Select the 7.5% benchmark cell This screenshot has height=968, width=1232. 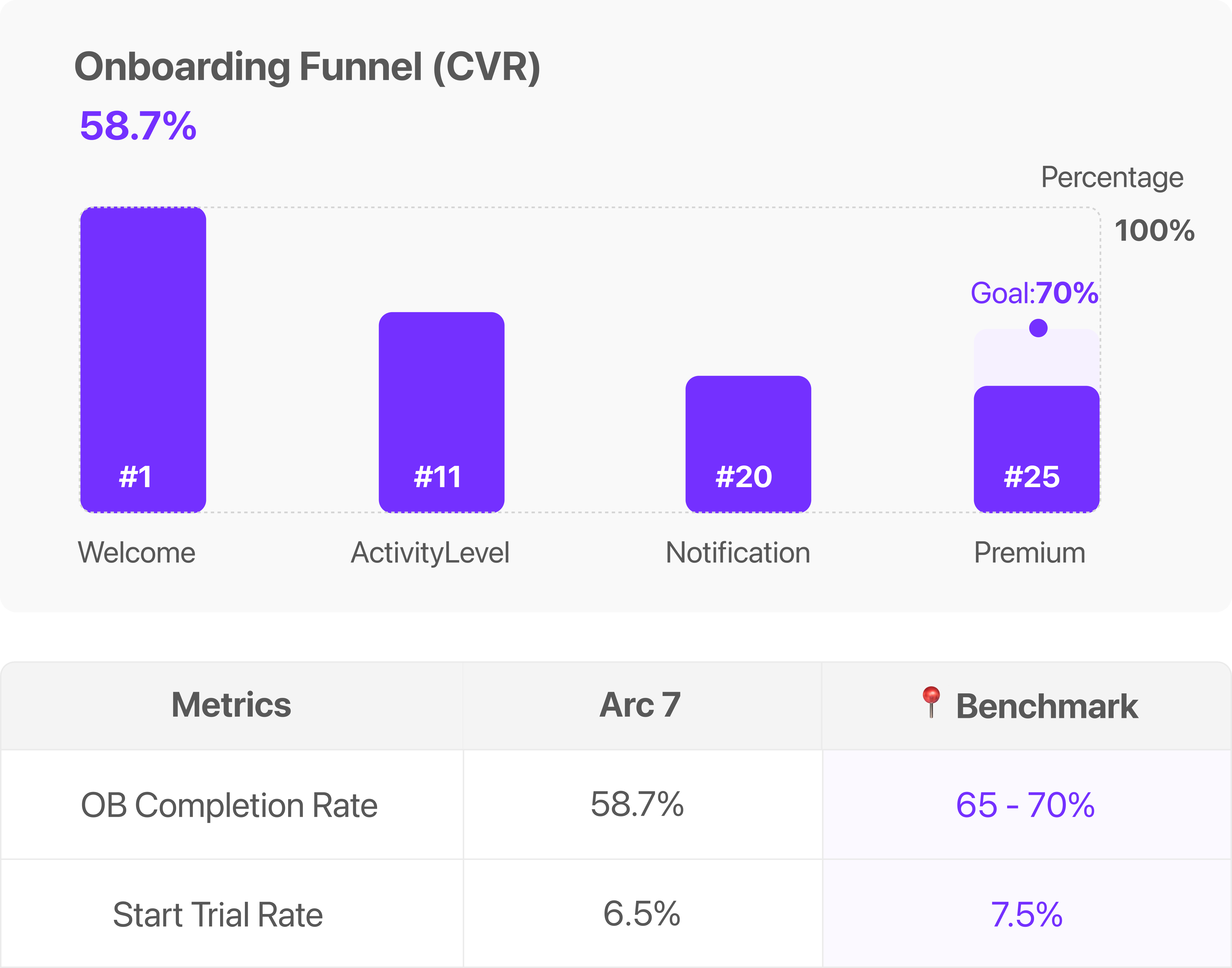click(x=1026, y=914)
